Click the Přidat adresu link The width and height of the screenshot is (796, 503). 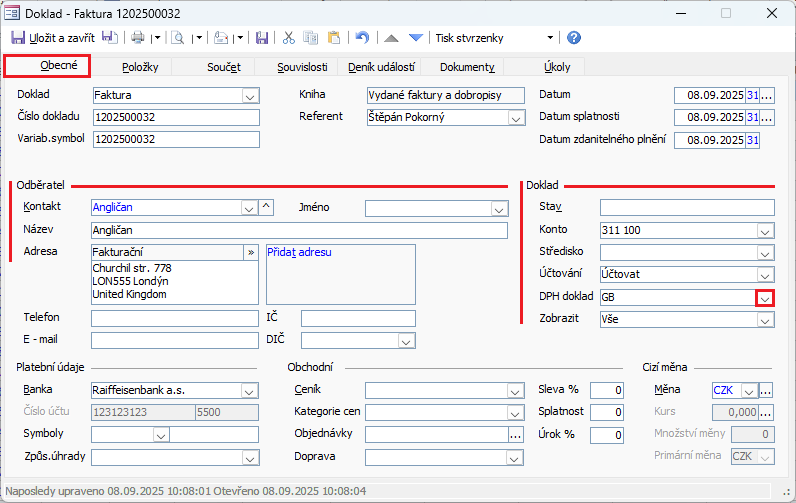coord(300,252)
